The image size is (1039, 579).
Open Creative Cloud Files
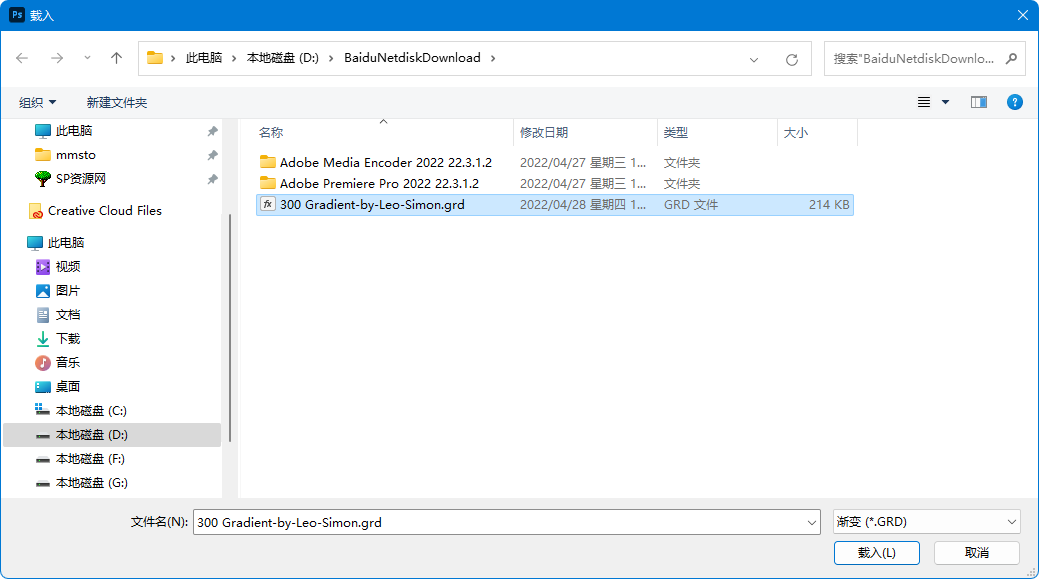(x=105, y=211)
